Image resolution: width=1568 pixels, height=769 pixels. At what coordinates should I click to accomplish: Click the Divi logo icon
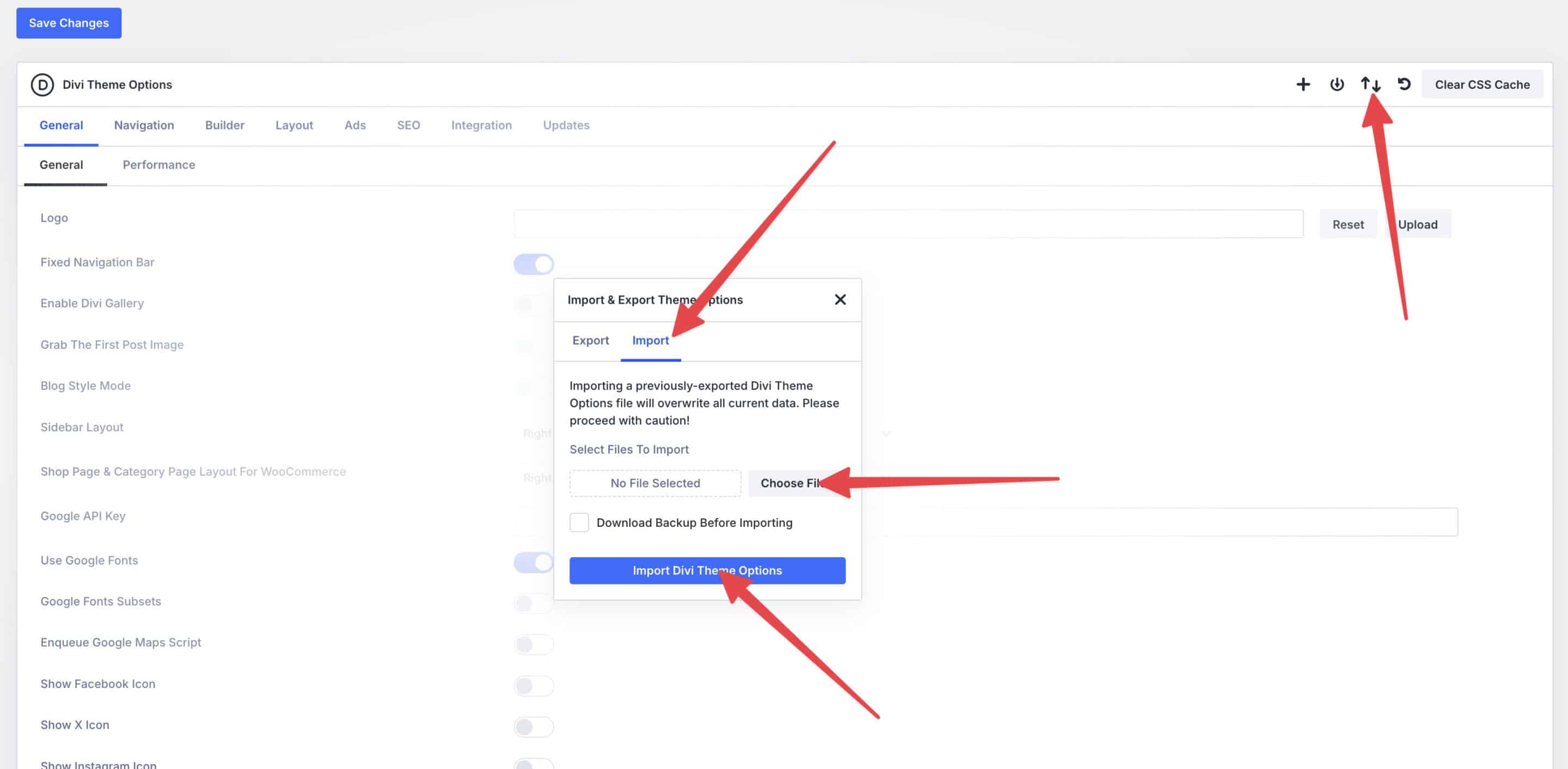click(42, 84)
